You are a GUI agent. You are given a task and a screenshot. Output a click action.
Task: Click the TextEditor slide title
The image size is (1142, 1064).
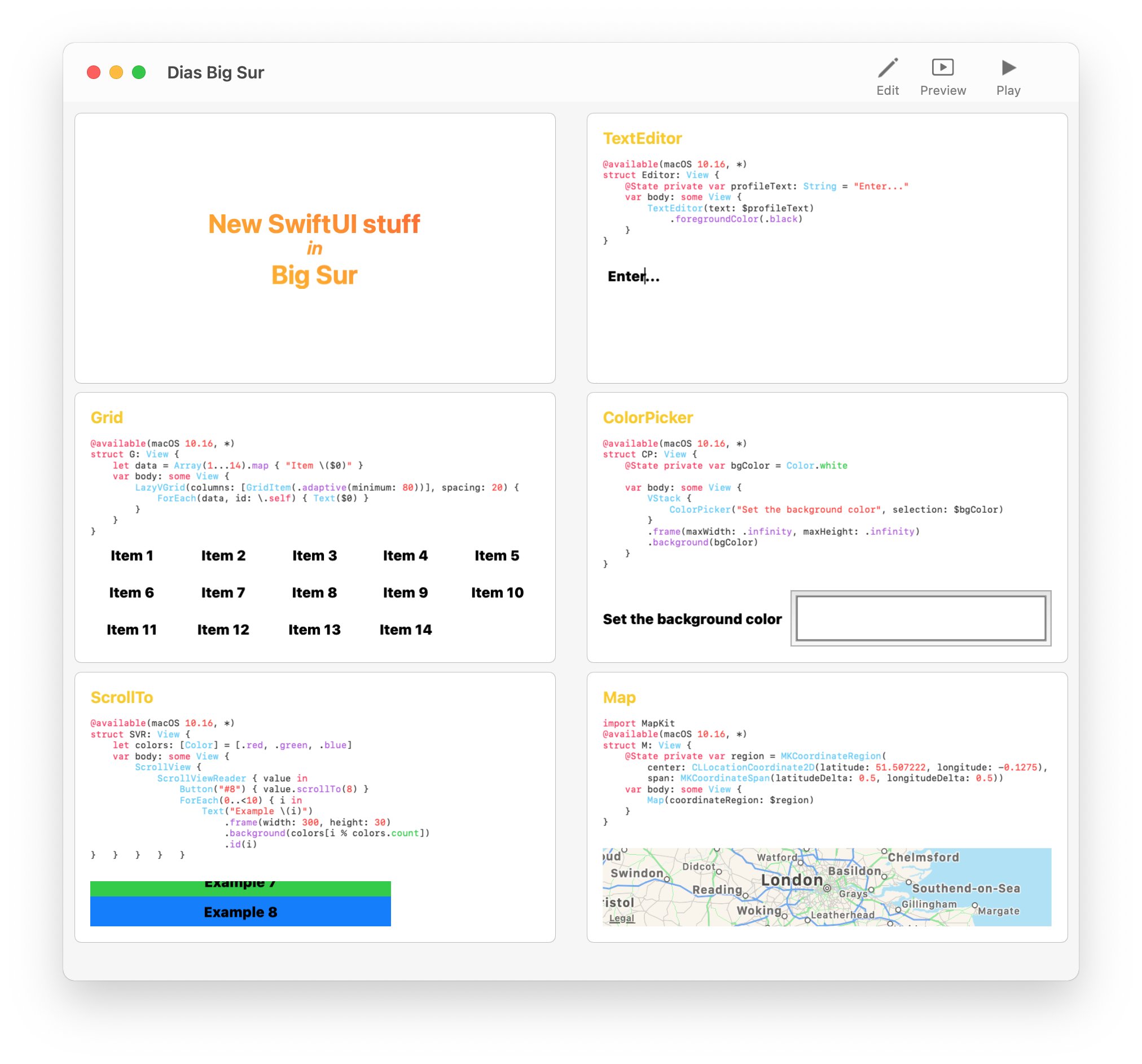coord(642,138)
